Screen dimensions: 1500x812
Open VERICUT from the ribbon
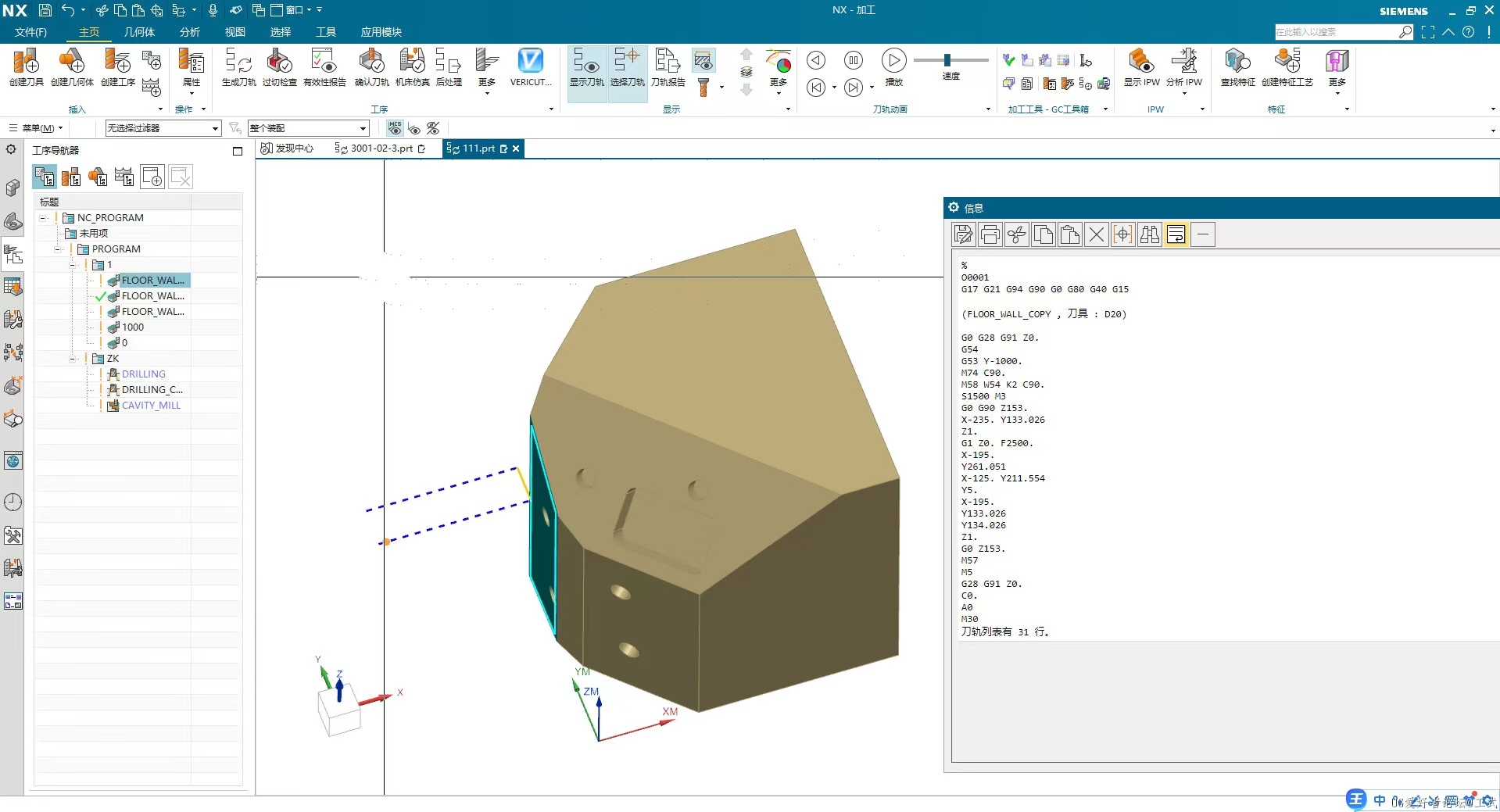(531, 67)
